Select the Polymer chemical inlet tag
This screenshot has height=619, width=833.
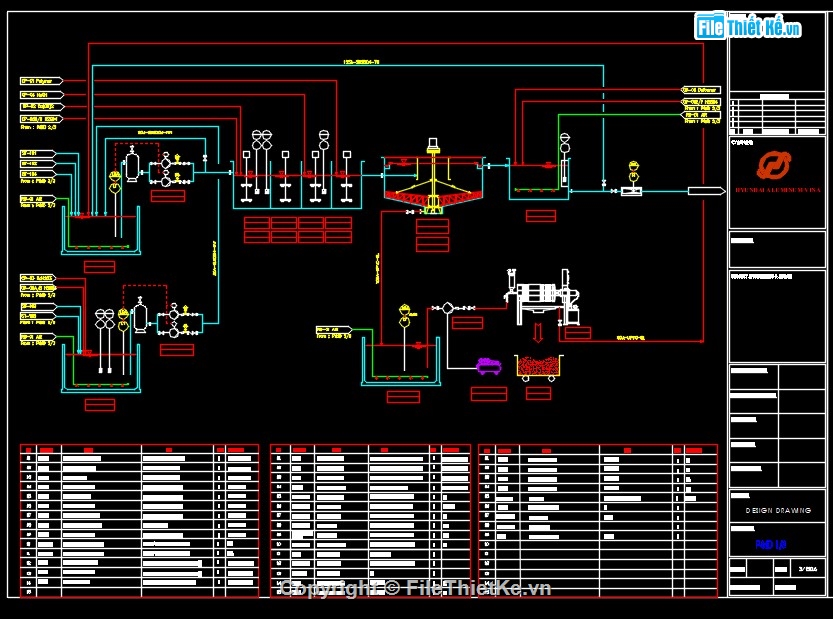tap(42, 80)
